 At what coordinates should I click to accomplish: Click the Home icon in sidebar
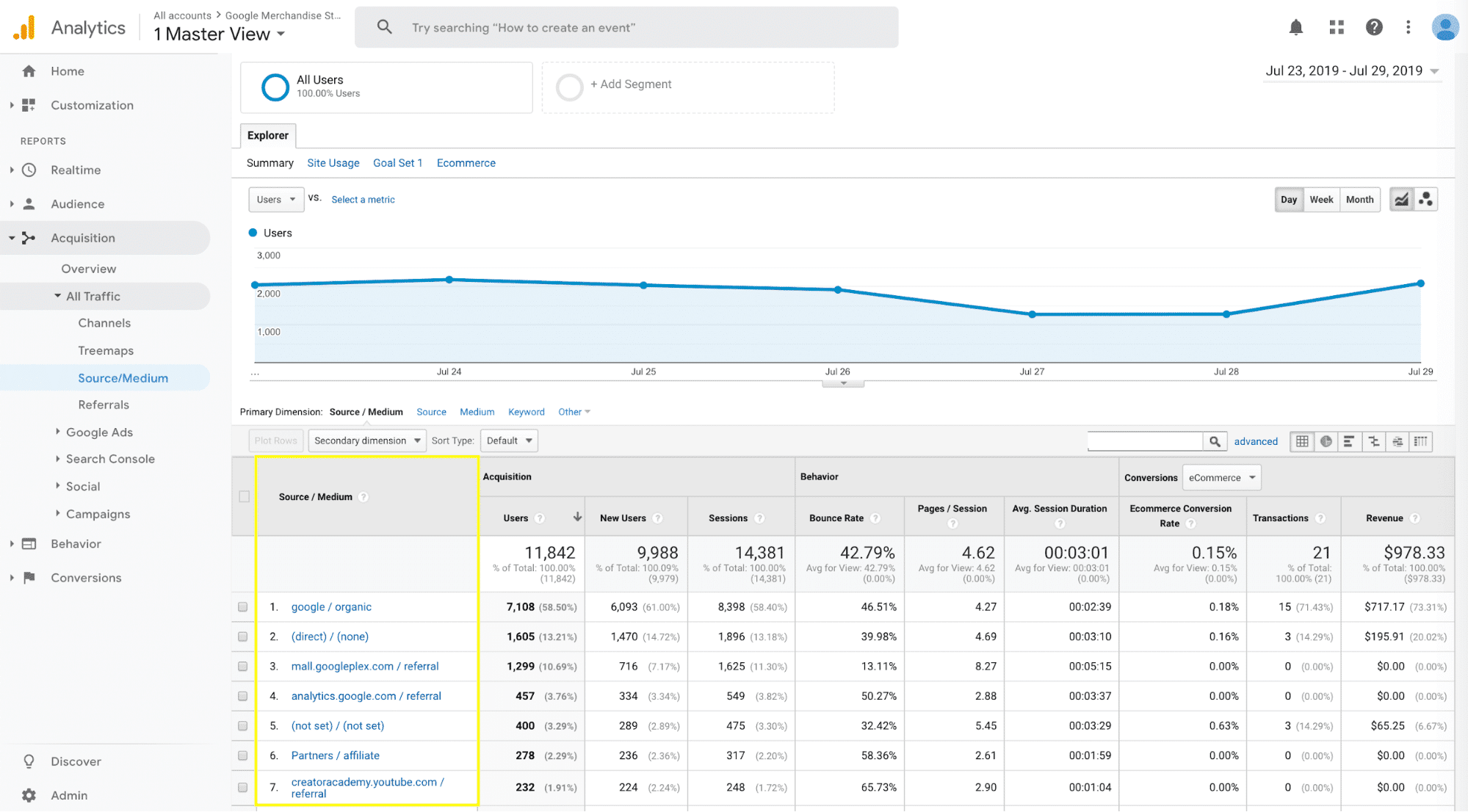[x=29, y=71]
